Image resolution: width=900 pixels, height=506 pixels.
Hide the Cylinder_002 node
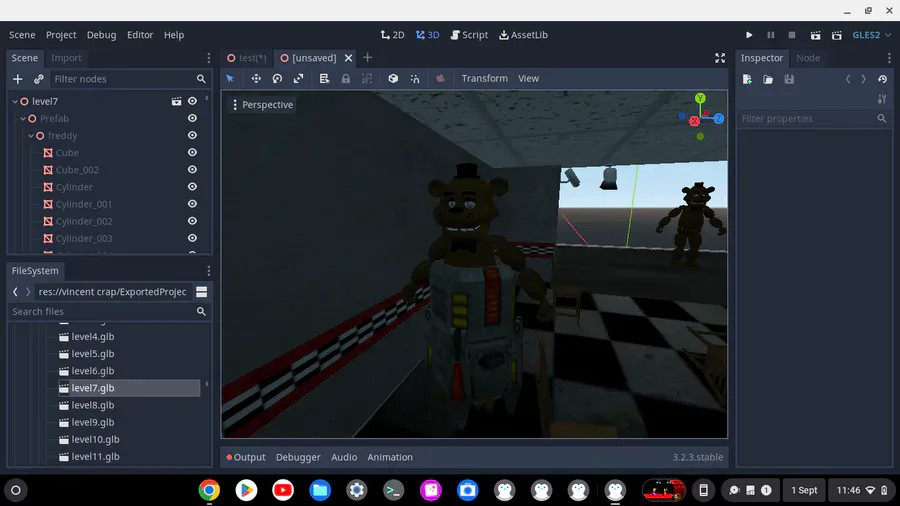pyautogui.click(x=192, y=221)
